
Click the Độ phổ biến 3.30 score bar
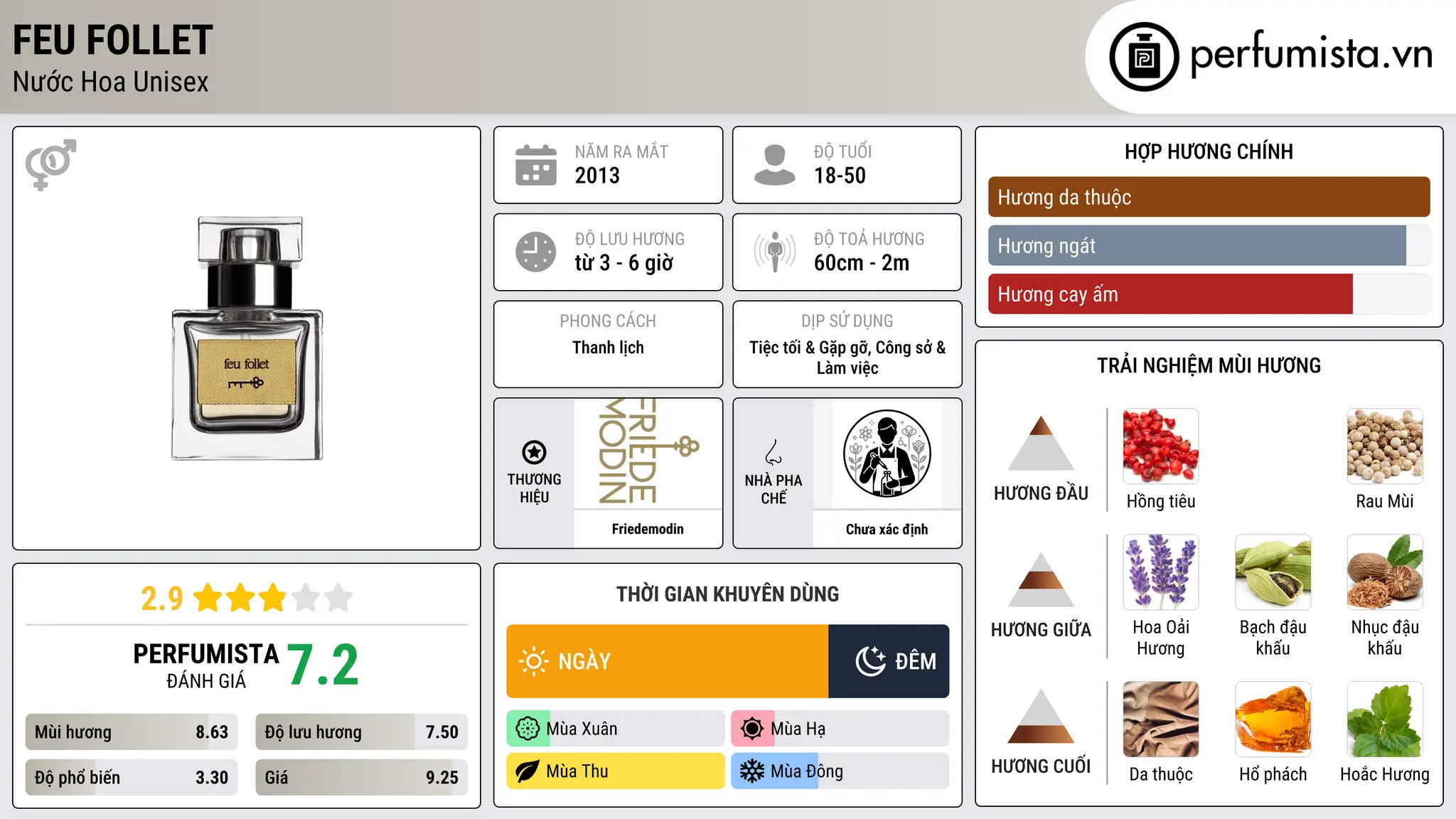coord(132,777)
